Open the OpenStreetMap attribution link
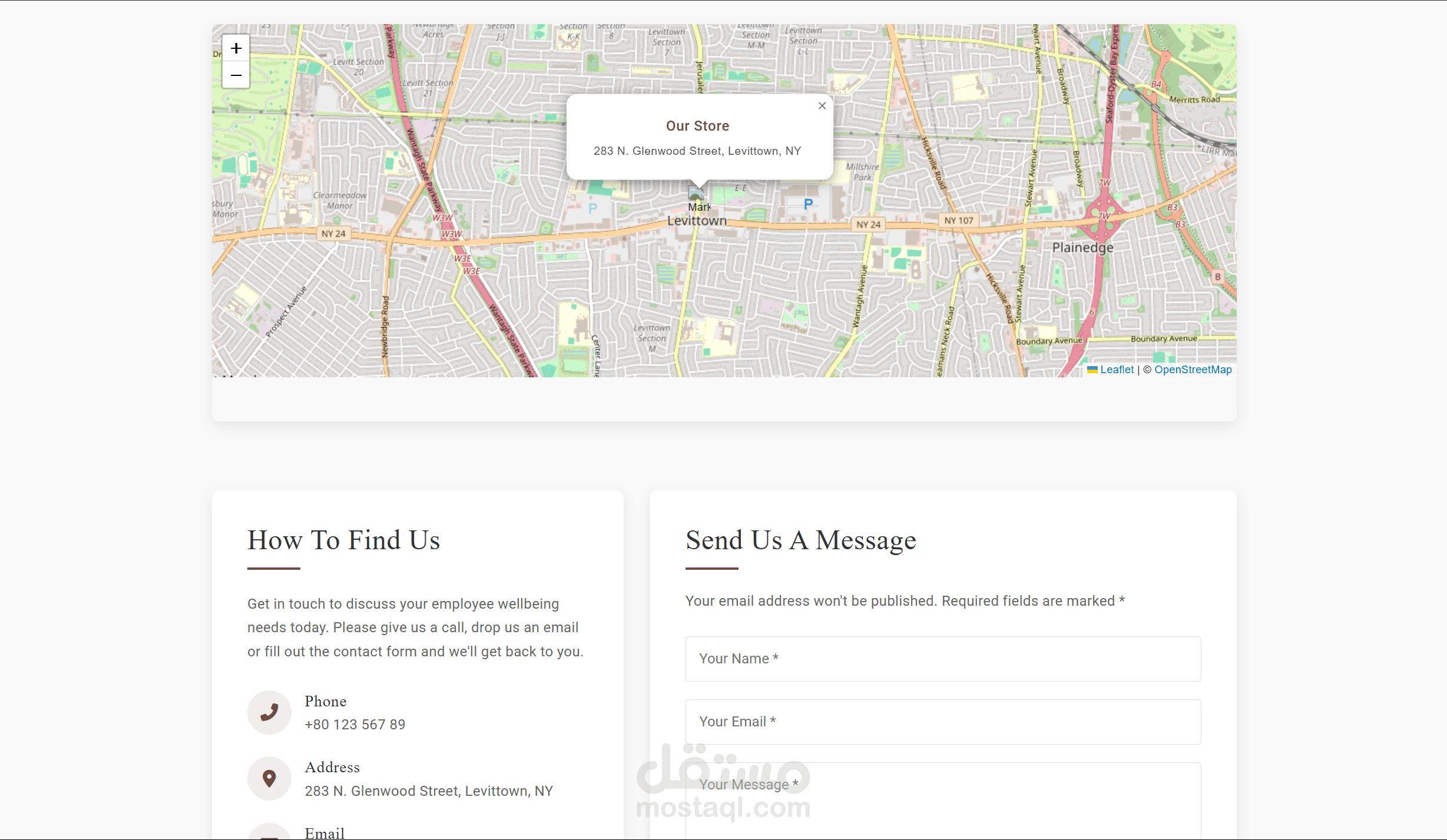This screenshot has height=840, width=1447. (x=1193, y=370)
